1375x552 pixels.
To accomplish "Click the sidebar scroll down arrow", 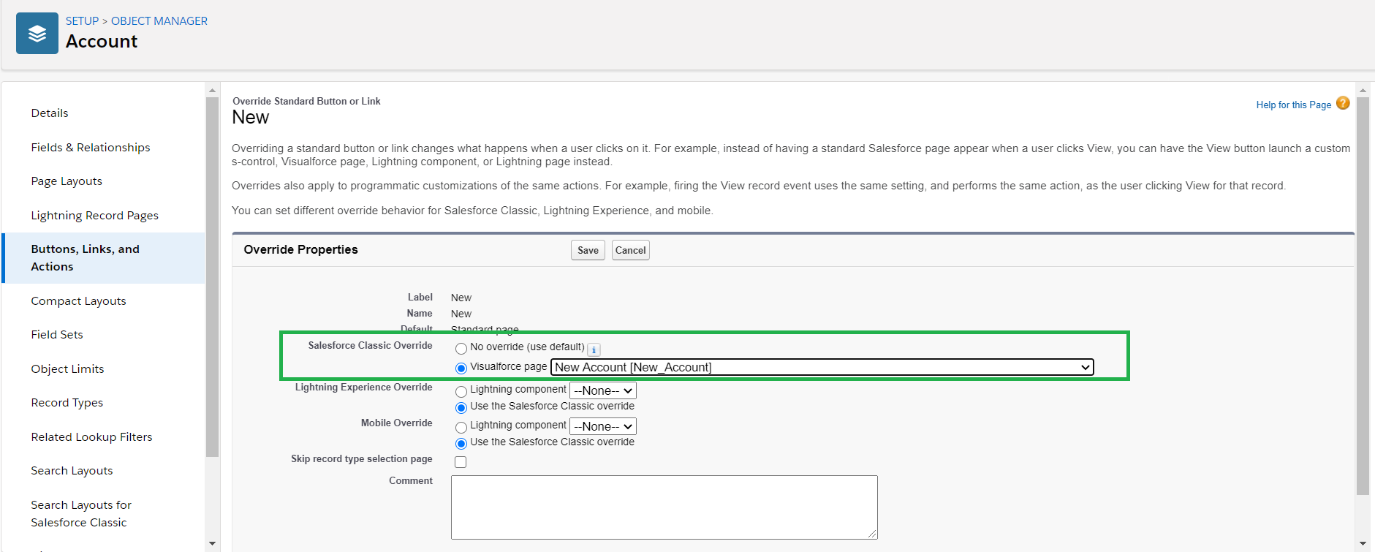I will [212, 543].
